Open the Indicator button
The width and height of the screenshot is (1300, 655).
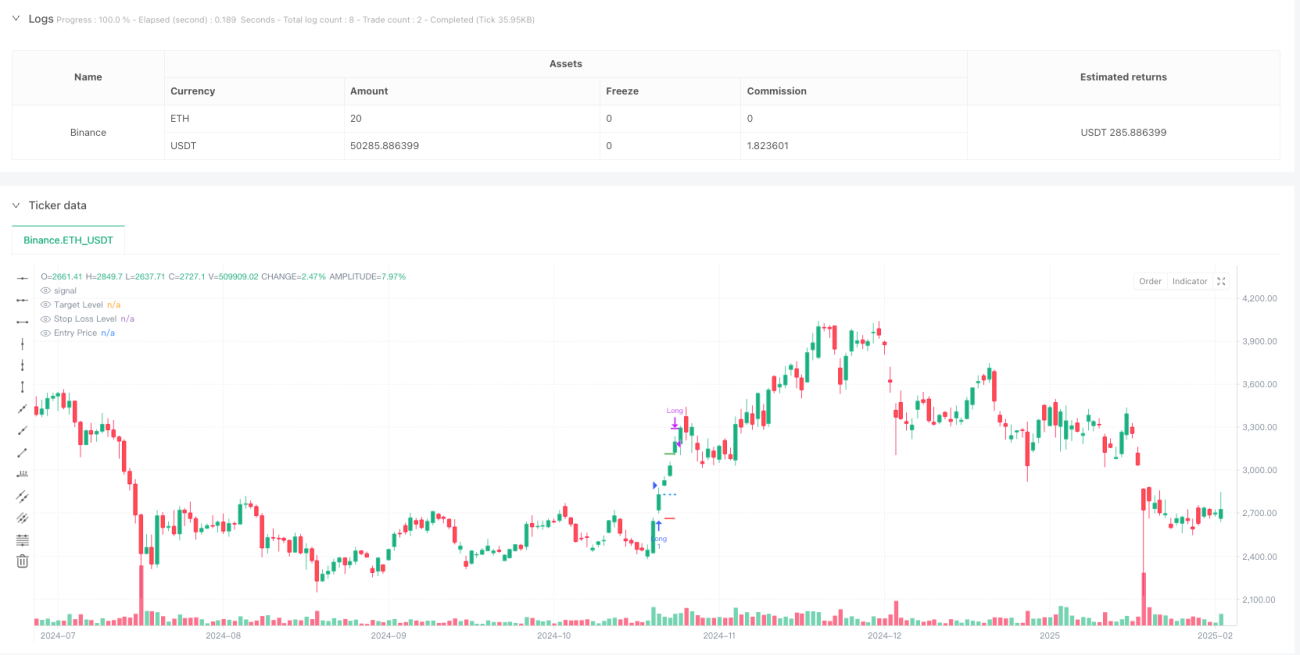(1190, 282)
